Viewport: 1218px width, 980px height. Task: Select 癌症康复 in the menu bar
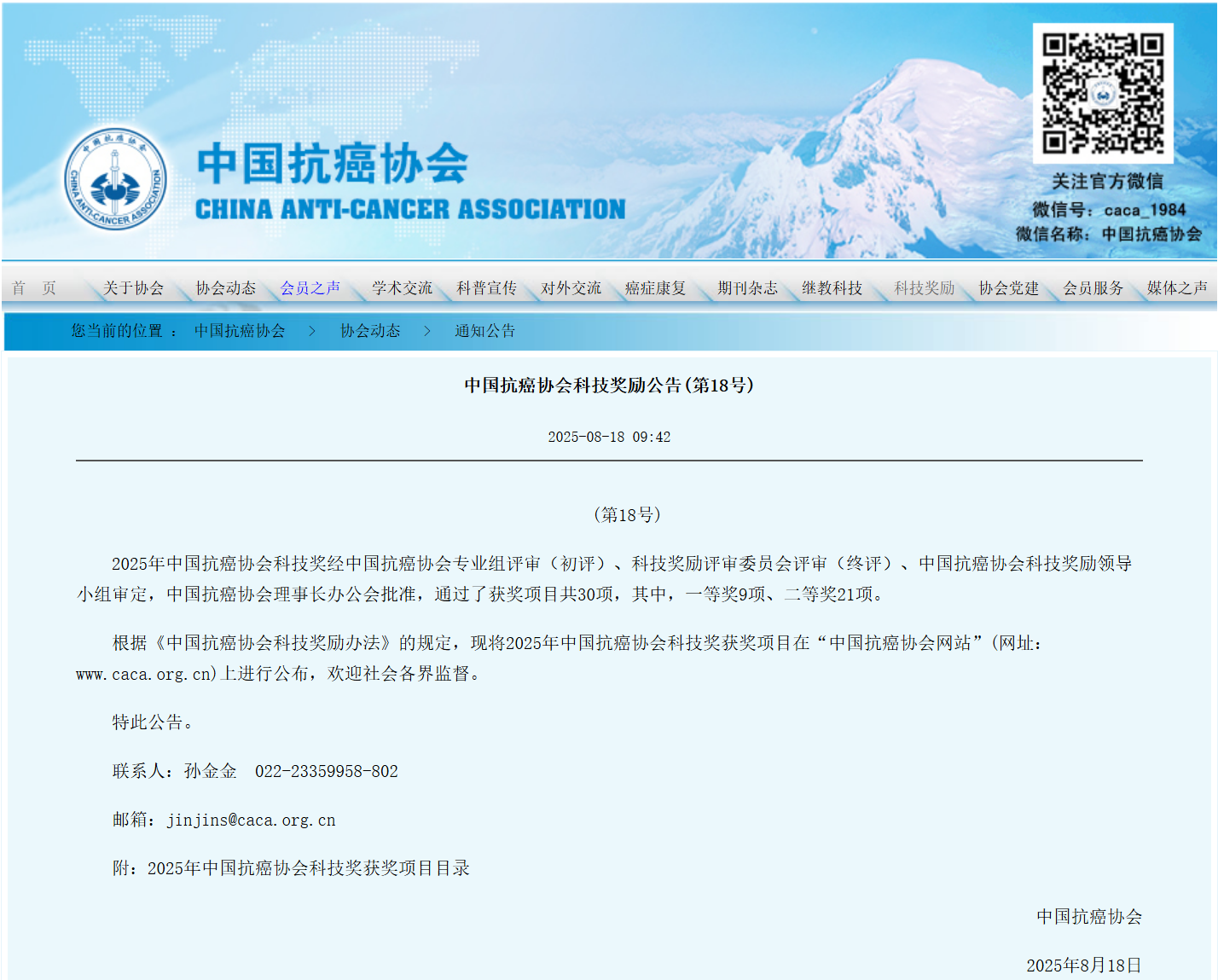pos(655,288)
